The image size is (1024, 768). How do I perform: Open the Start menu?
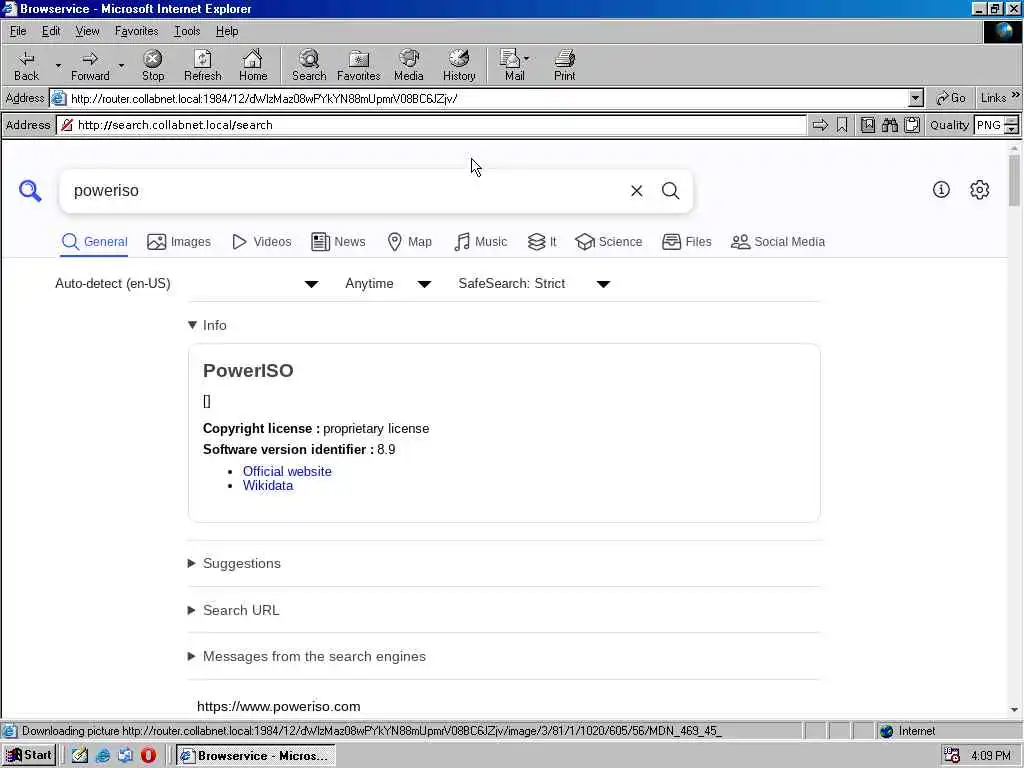pyautogui.click(x=29, y=755)
